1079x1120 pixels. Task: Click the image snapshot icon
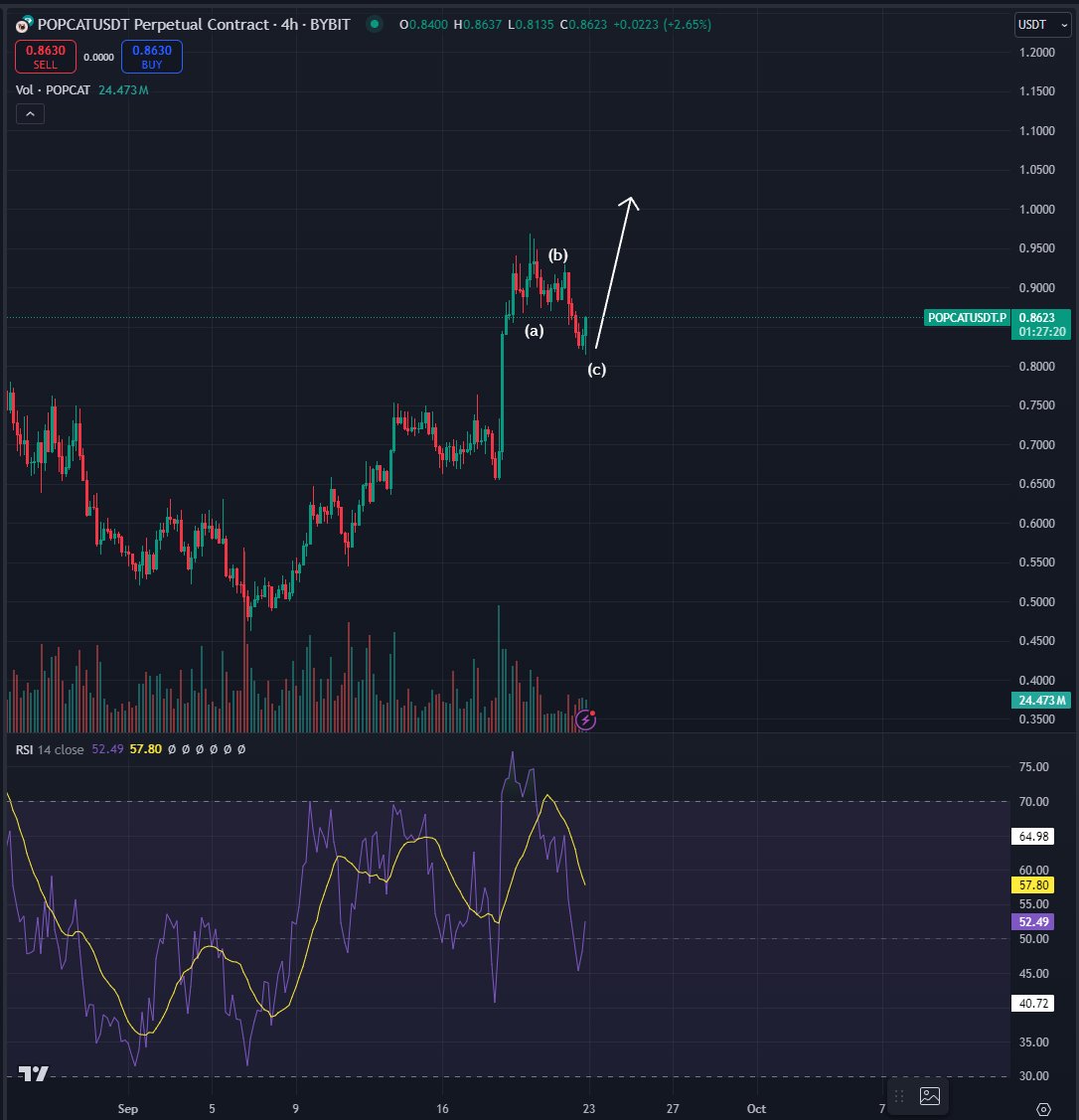point(930,1096)
